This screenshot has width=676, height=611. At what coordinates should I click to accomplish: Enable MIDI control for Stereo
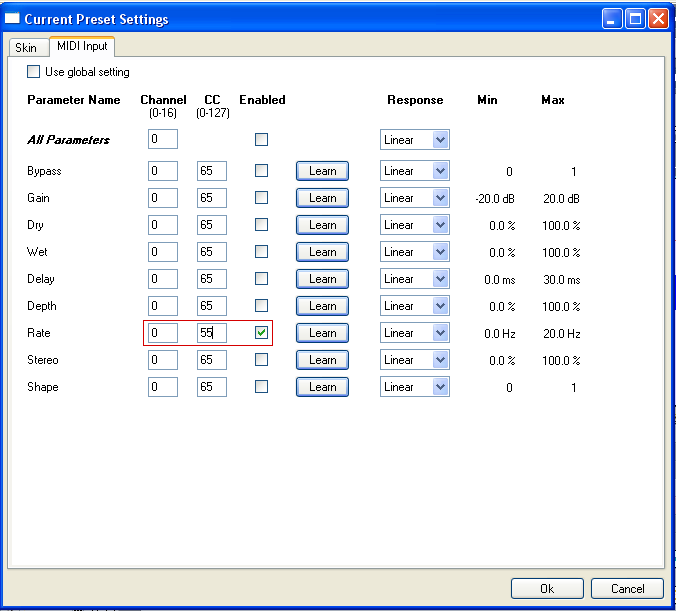(261, 360)
